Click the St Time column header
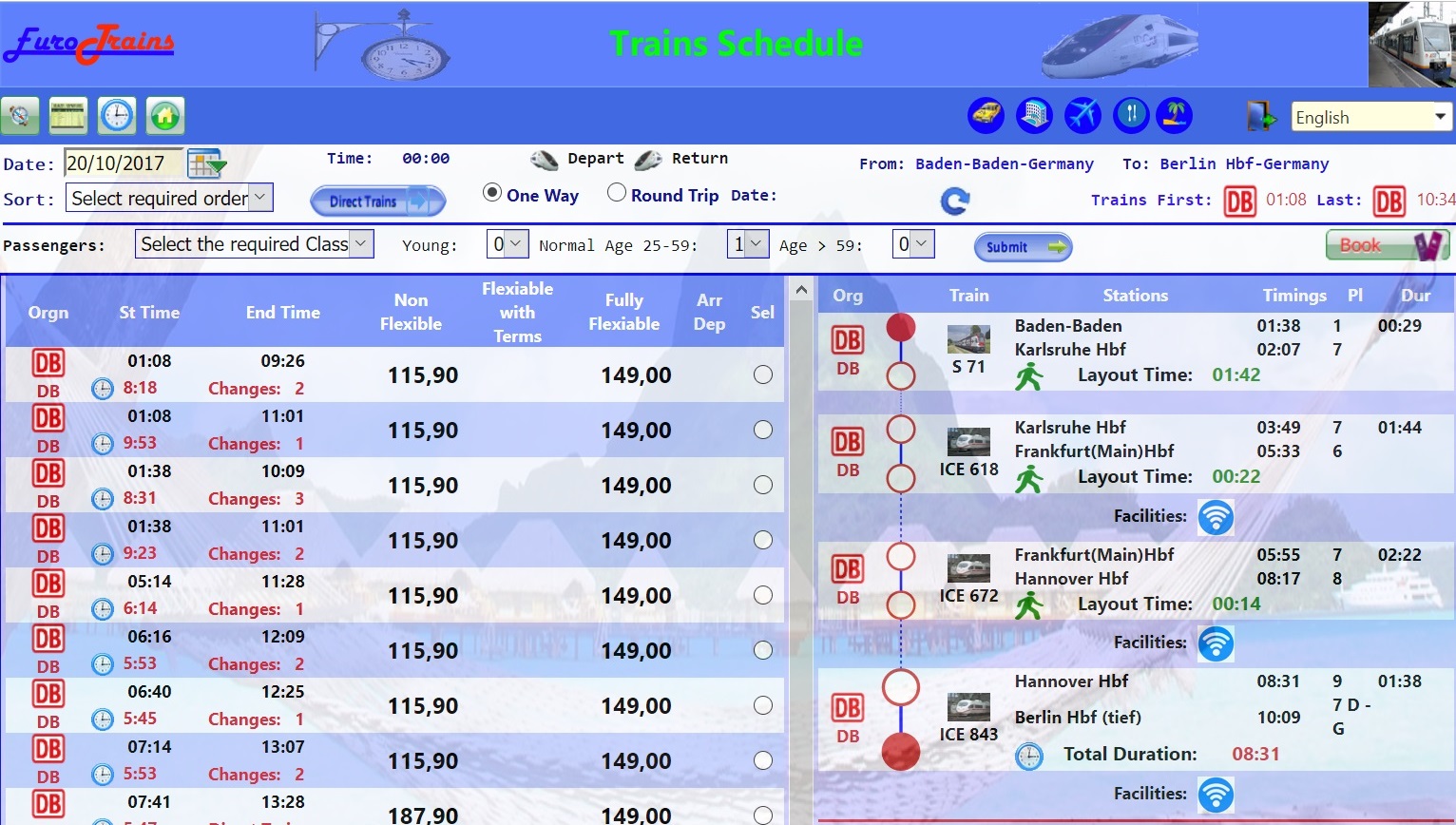 [x=149, y=312]
